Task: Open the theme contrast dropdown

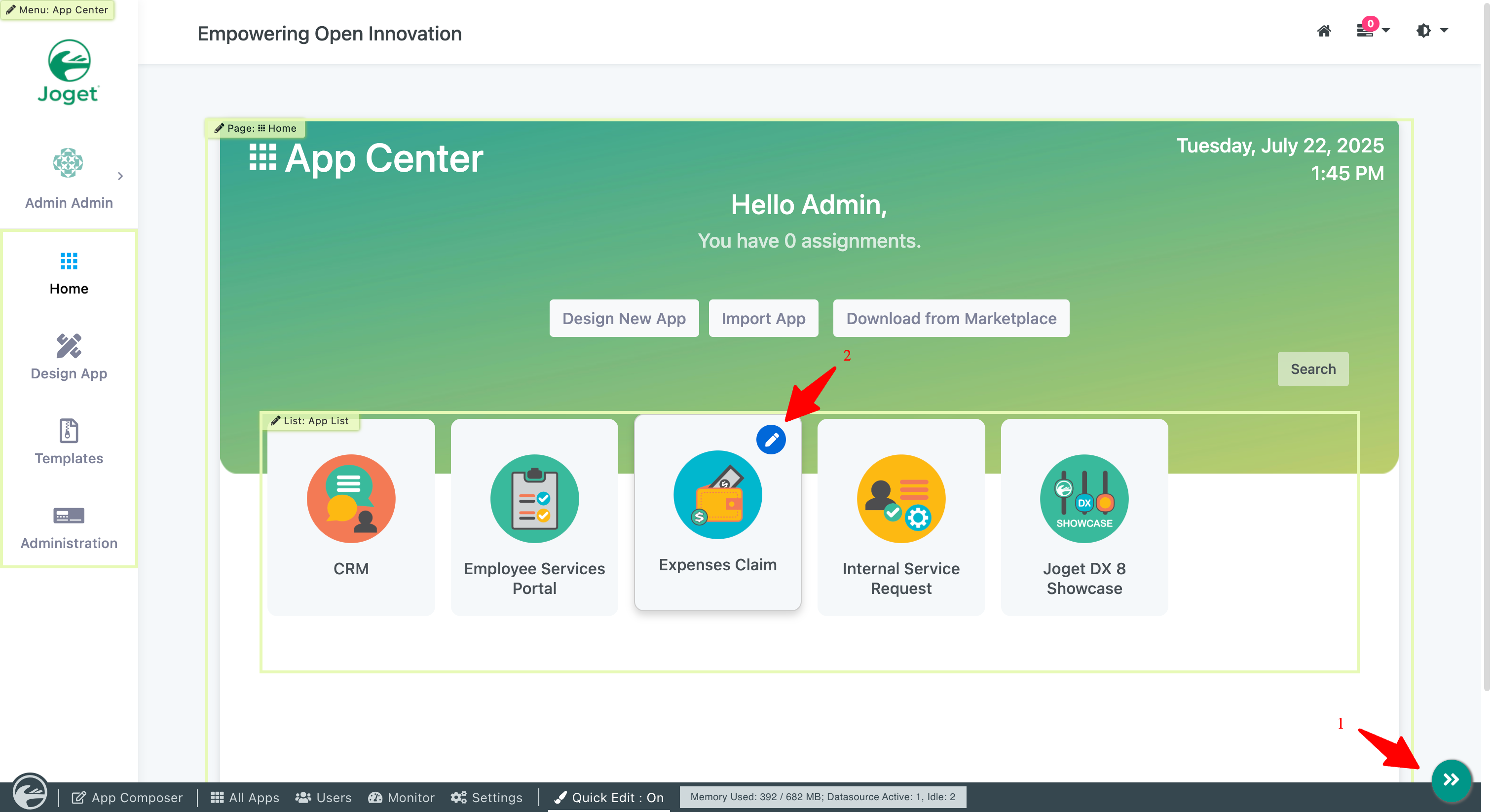Action: [x=1432, y=30]
